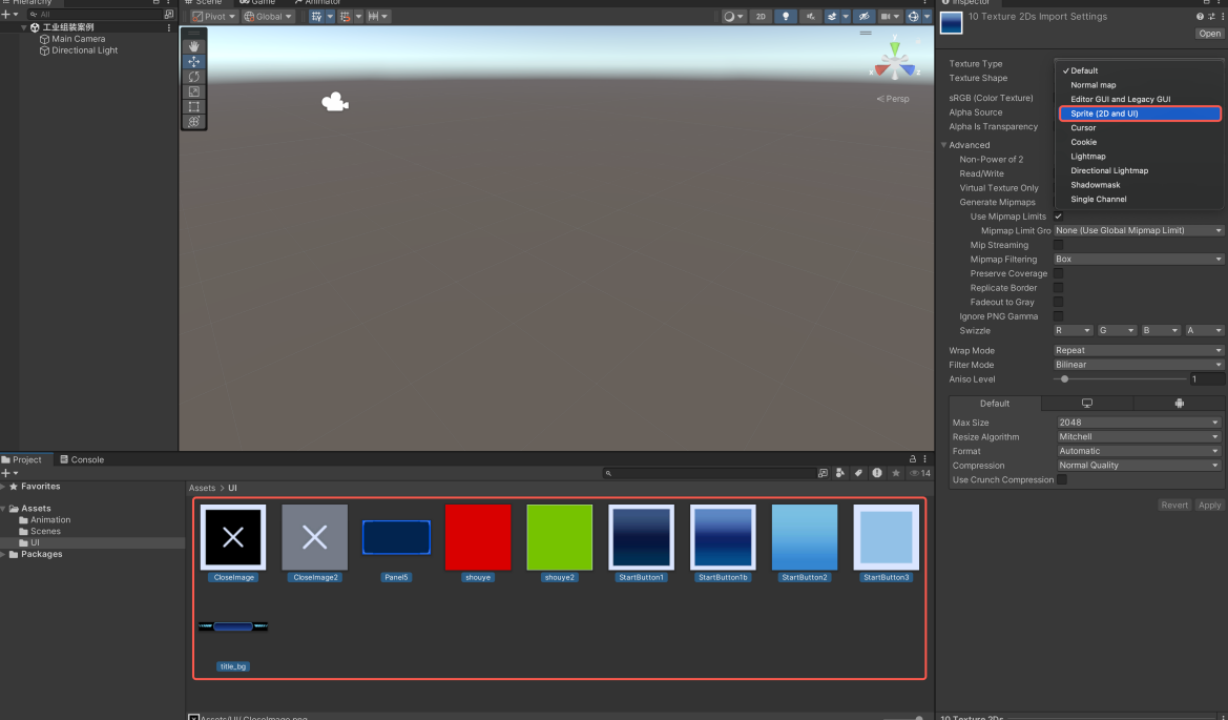
Task: Toggle hidden objects visibility icon
Action: coord(863,16)
